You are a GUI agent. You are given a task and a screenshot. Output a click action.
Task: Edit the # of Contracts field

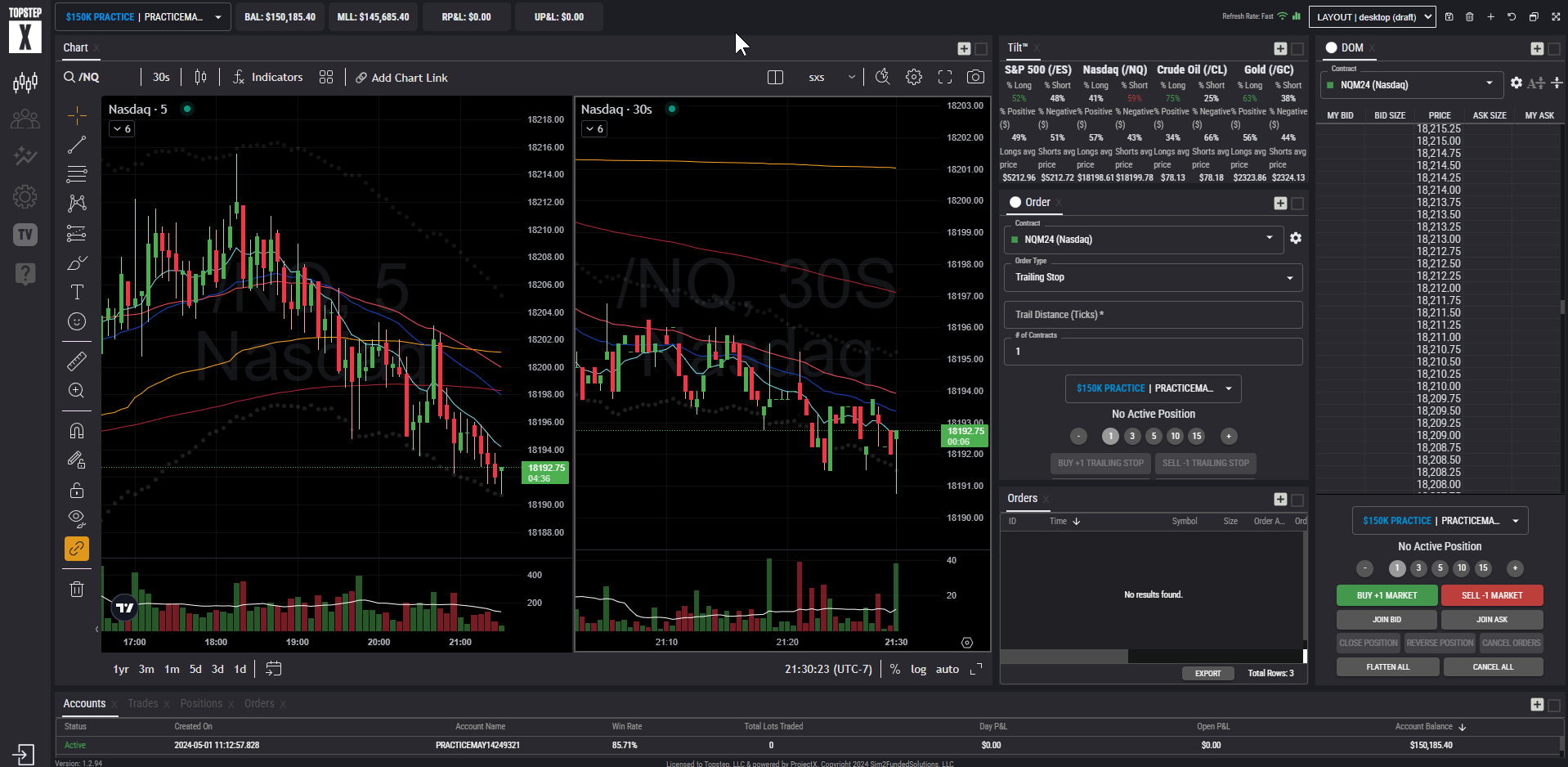(x=1153, y=352)
